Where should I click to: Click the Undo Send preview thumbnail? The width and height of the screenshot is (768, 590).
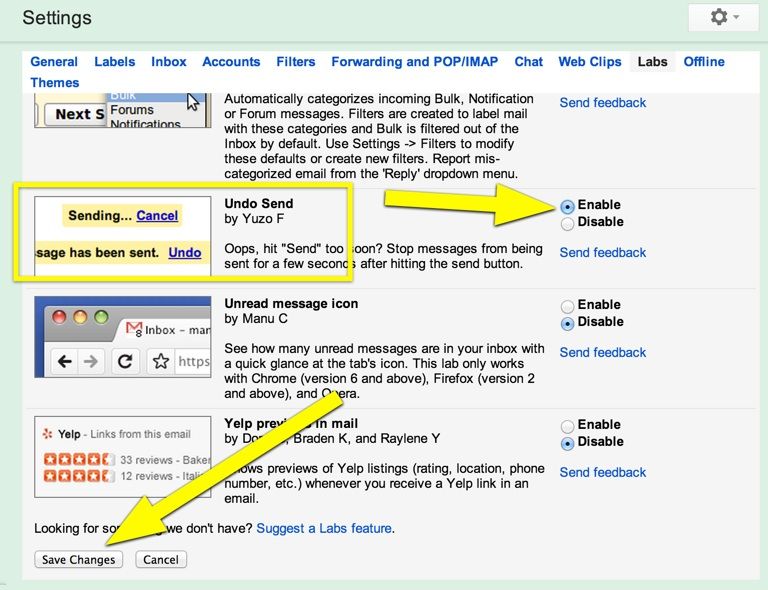point(122,235)
